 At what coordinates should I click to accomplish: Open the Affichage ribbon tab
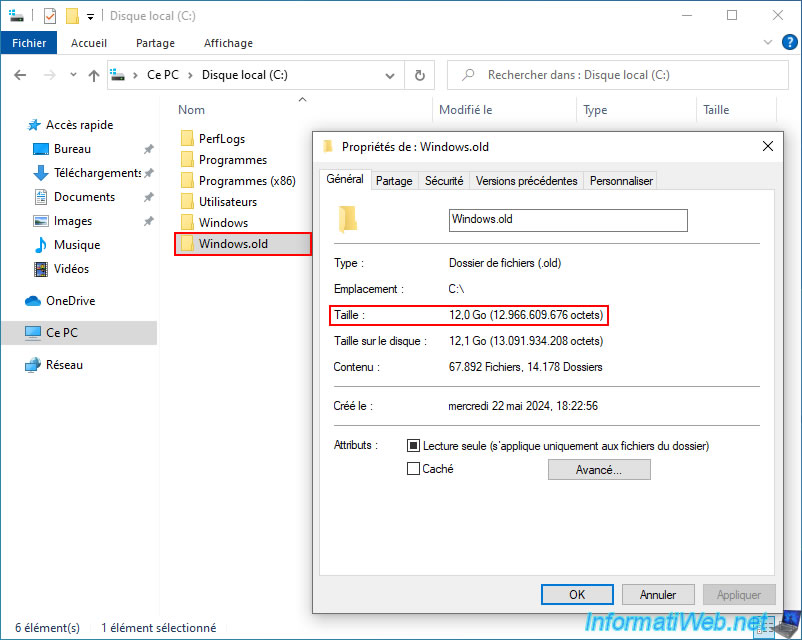point(228,43)
